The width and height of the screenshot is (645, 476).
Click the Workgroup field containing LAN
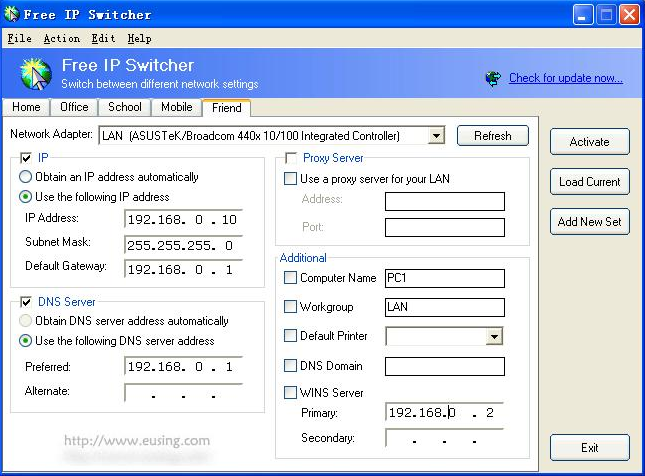click(x=445, y=307)
